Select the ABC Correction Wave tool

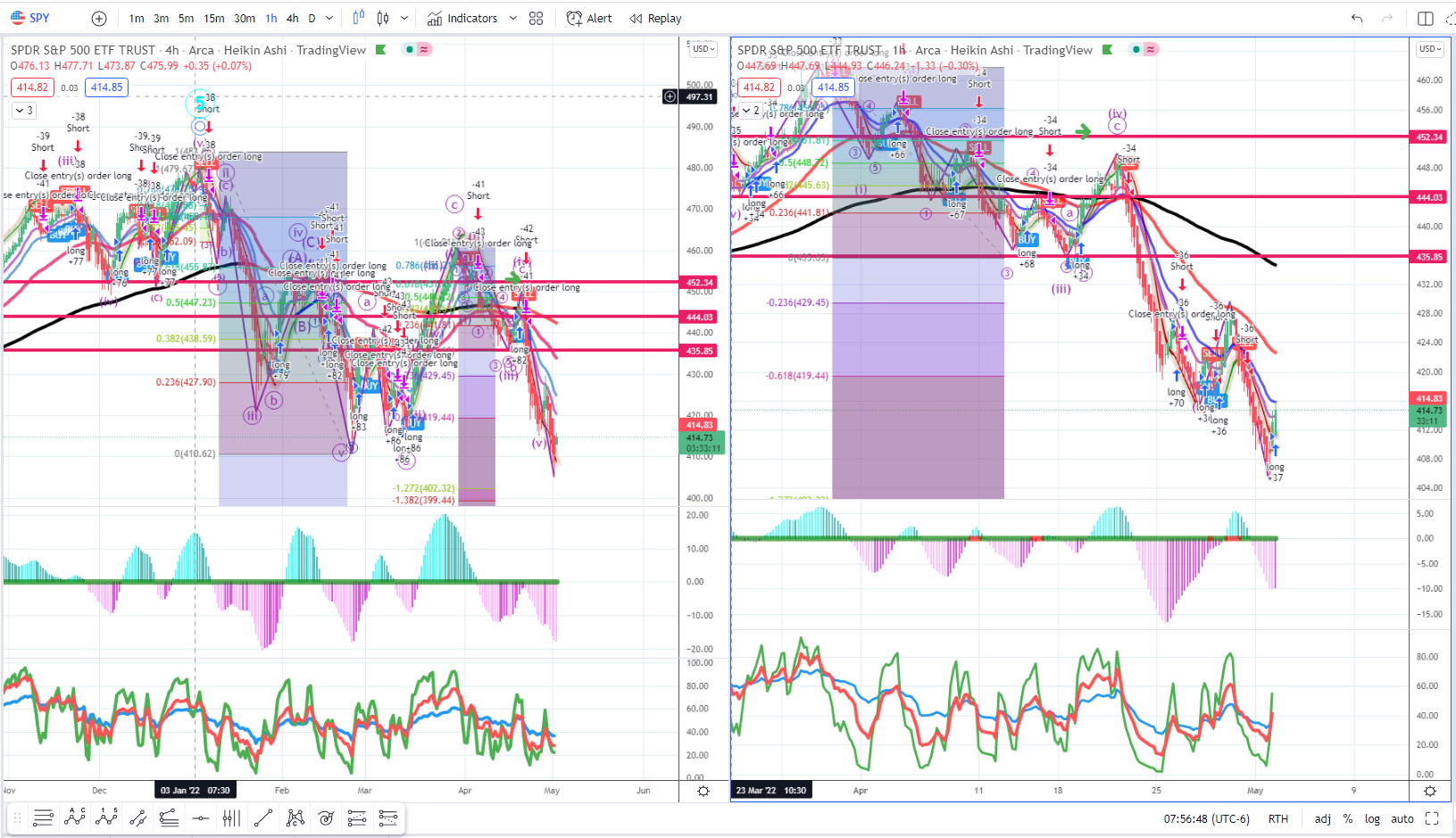click(75, 817)
